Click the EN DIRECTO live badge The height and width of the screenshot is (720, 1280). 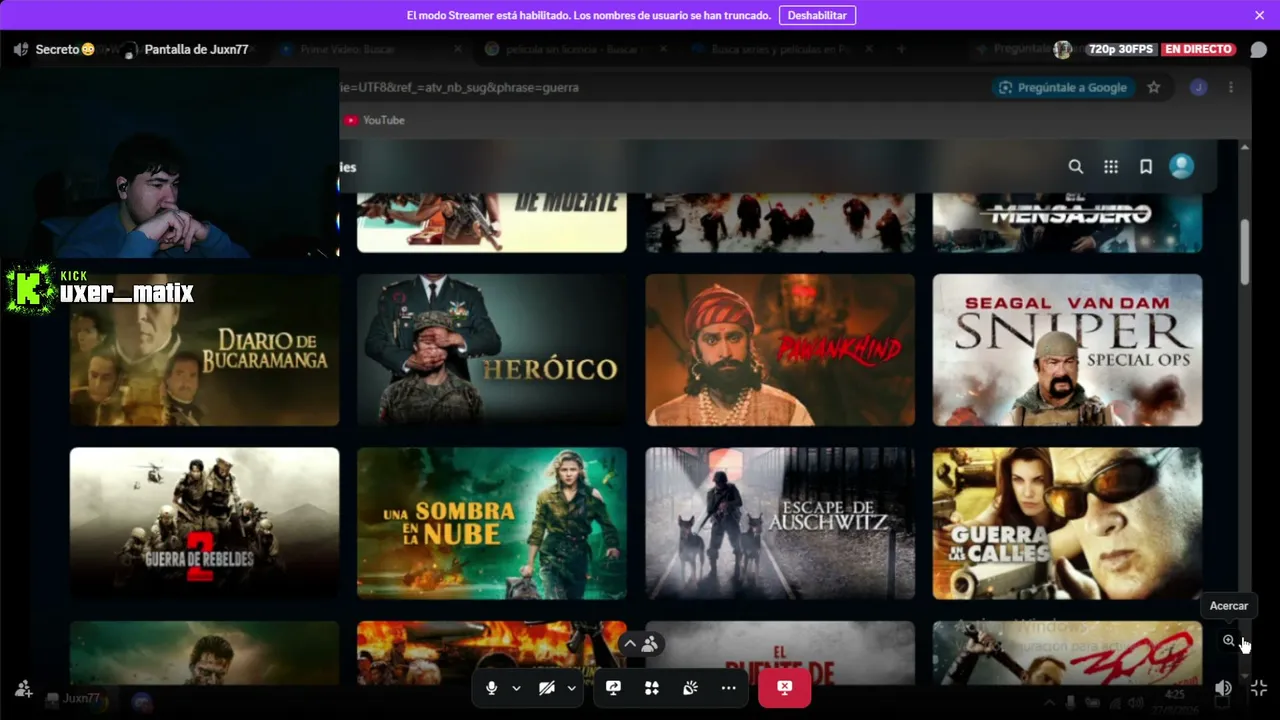tap(1199, 49)
